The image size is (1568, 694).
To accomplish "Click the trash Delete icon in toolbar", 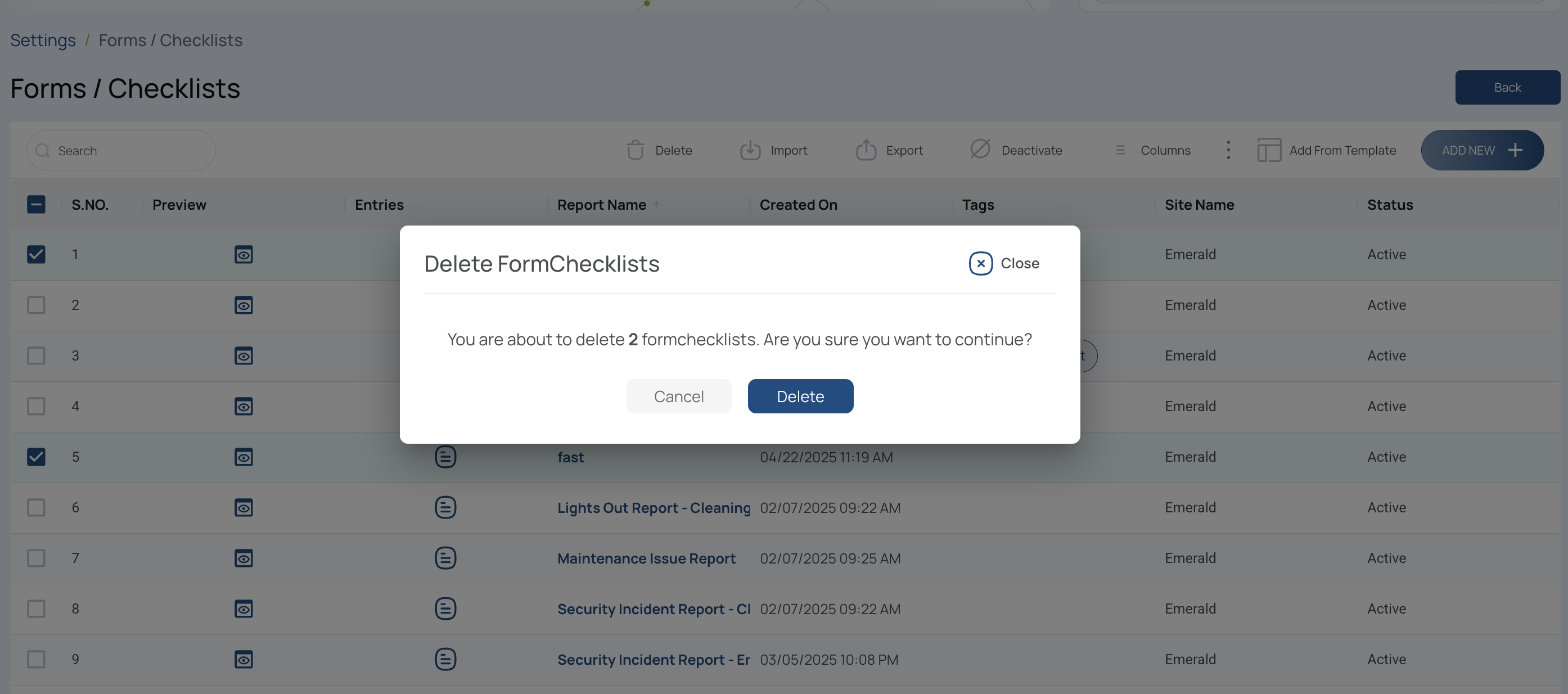I will tap(635, 150).
